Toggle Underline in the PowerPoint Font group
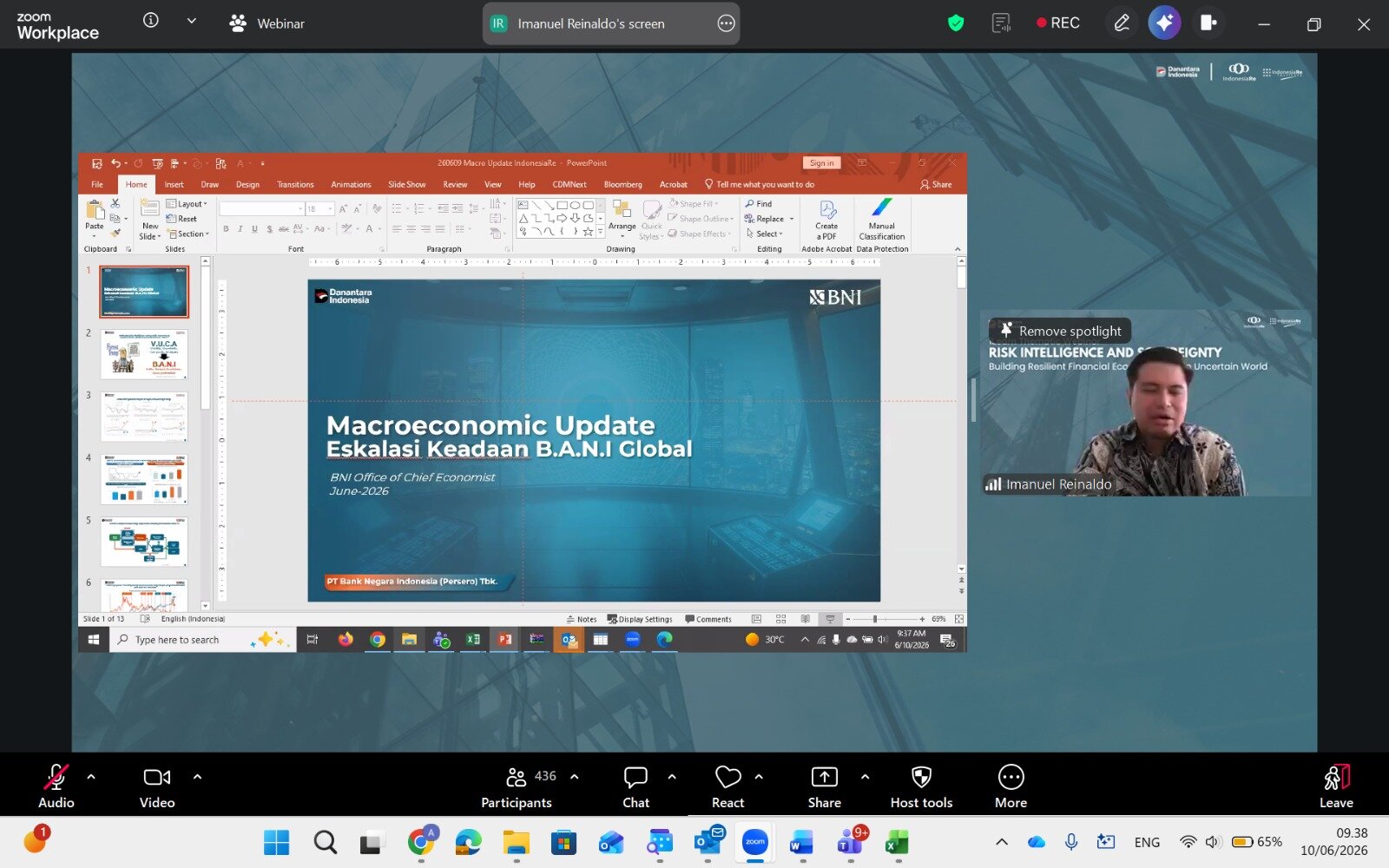Viewport: 1389px width, 868px height. [x=254, y=229]
